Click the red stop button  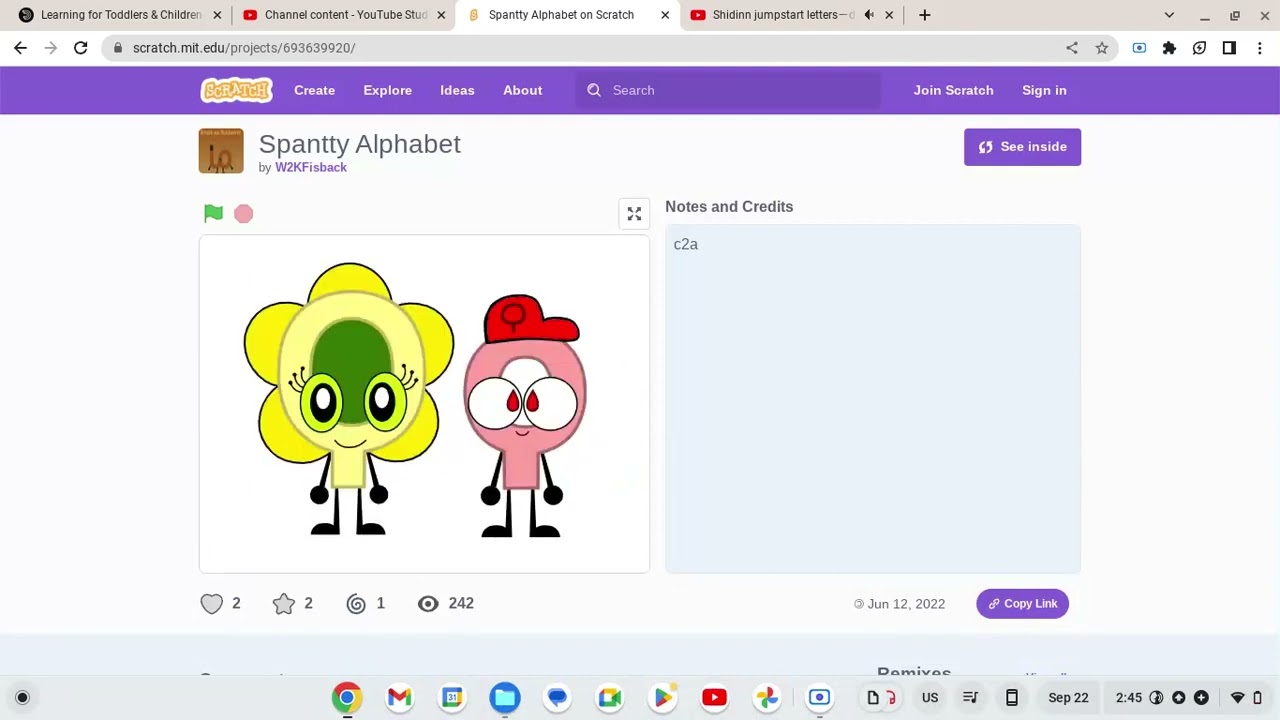point(243,214)
